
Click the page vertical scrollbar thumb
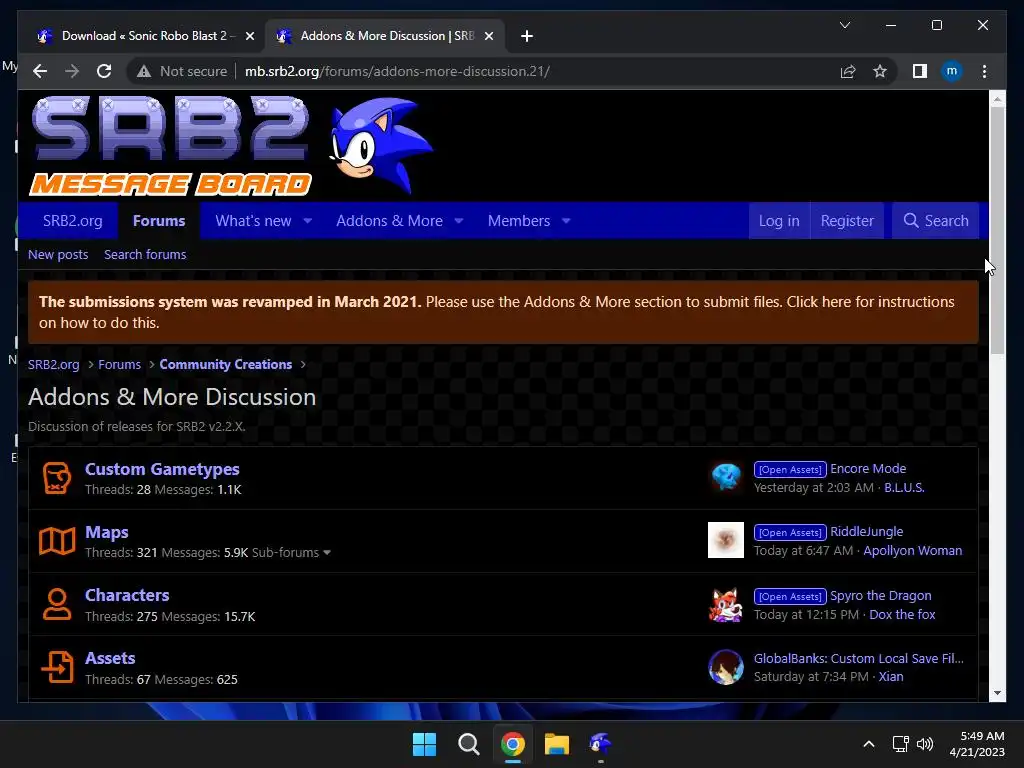(997, 230)
